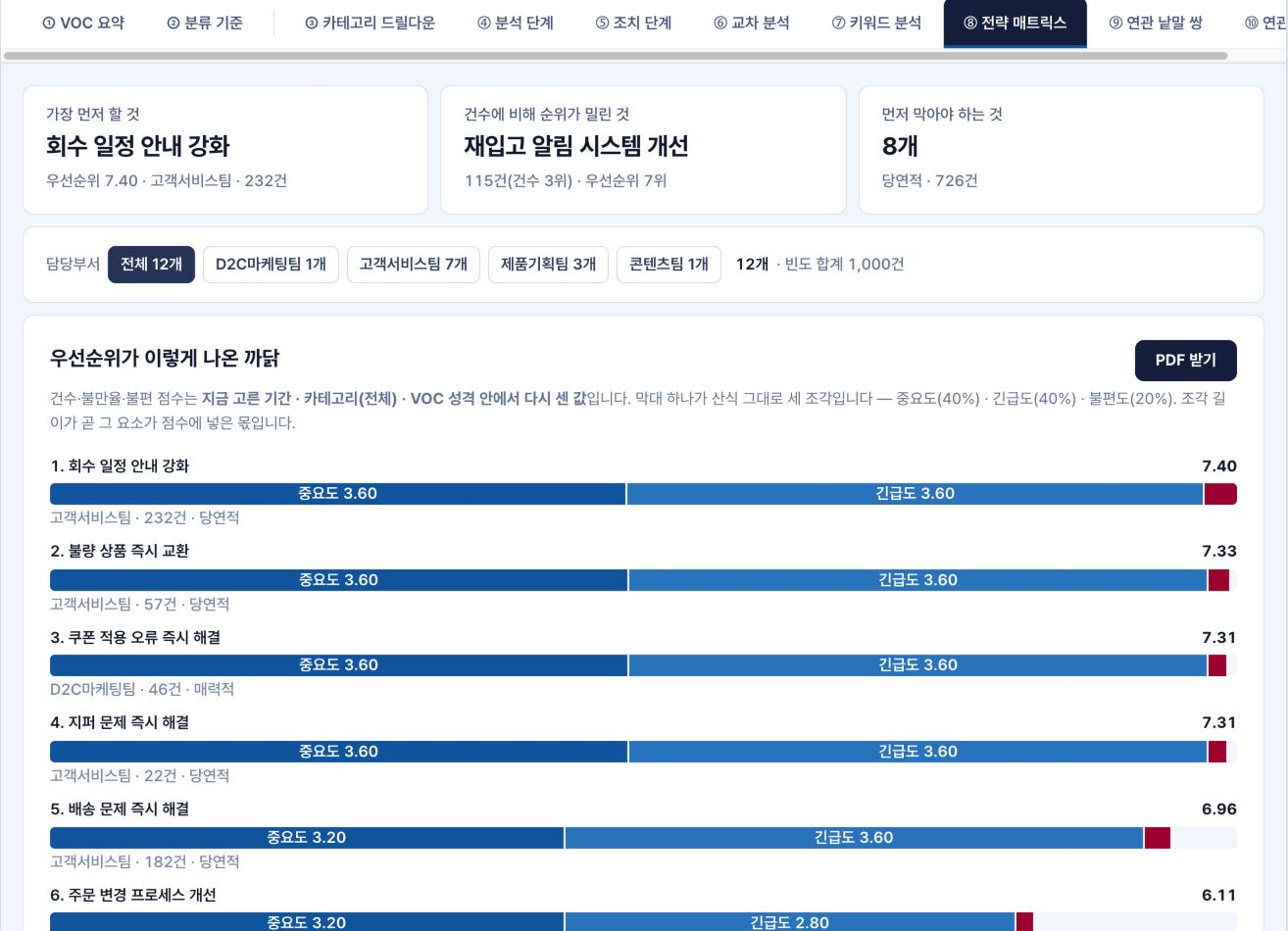Viewport: 1288px width, 931px height.
Task: Switch to the ⑥ 교차 분석 tab
Action: coord(752,23)
